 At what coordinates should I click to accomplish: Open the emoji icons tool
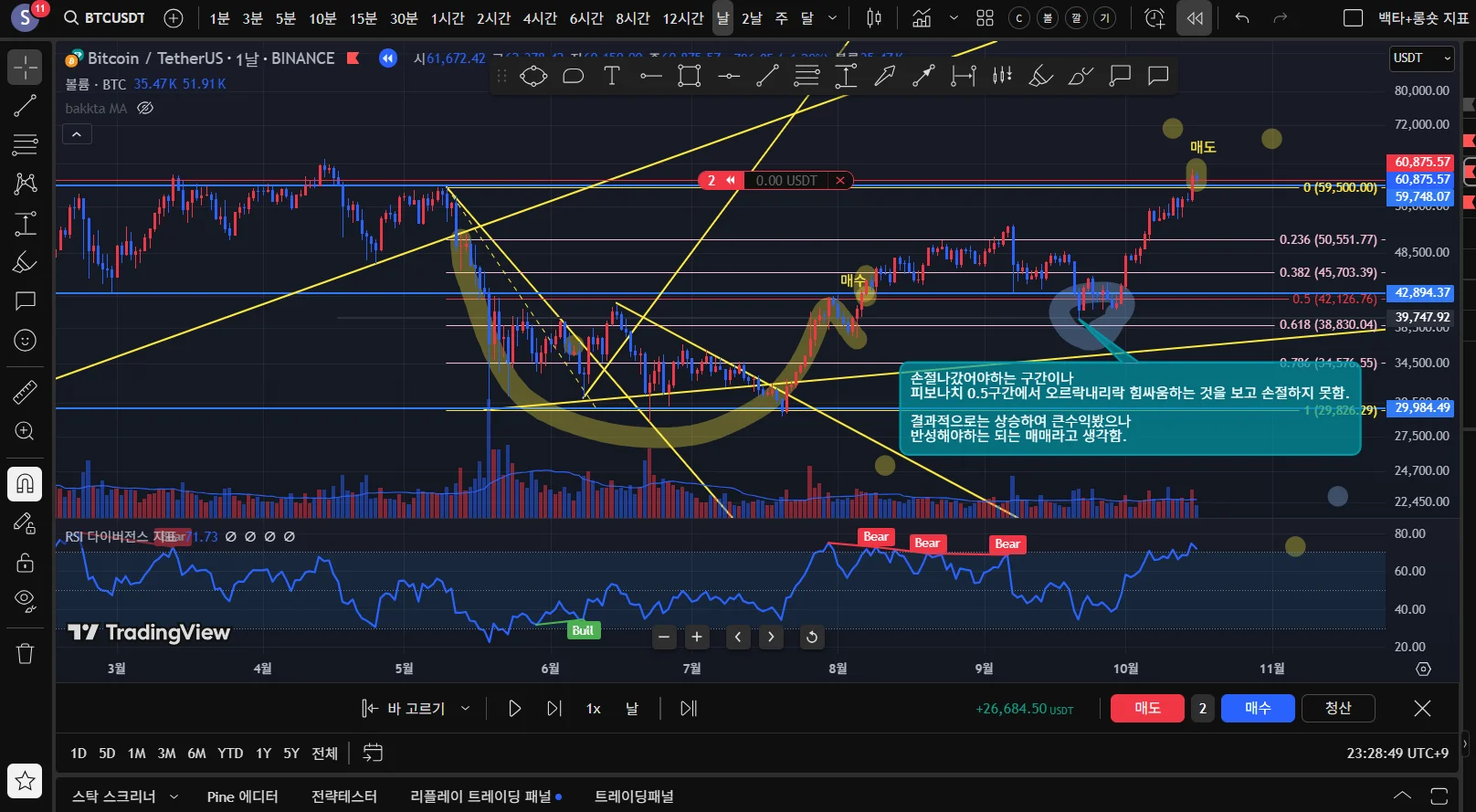[25, 341]
